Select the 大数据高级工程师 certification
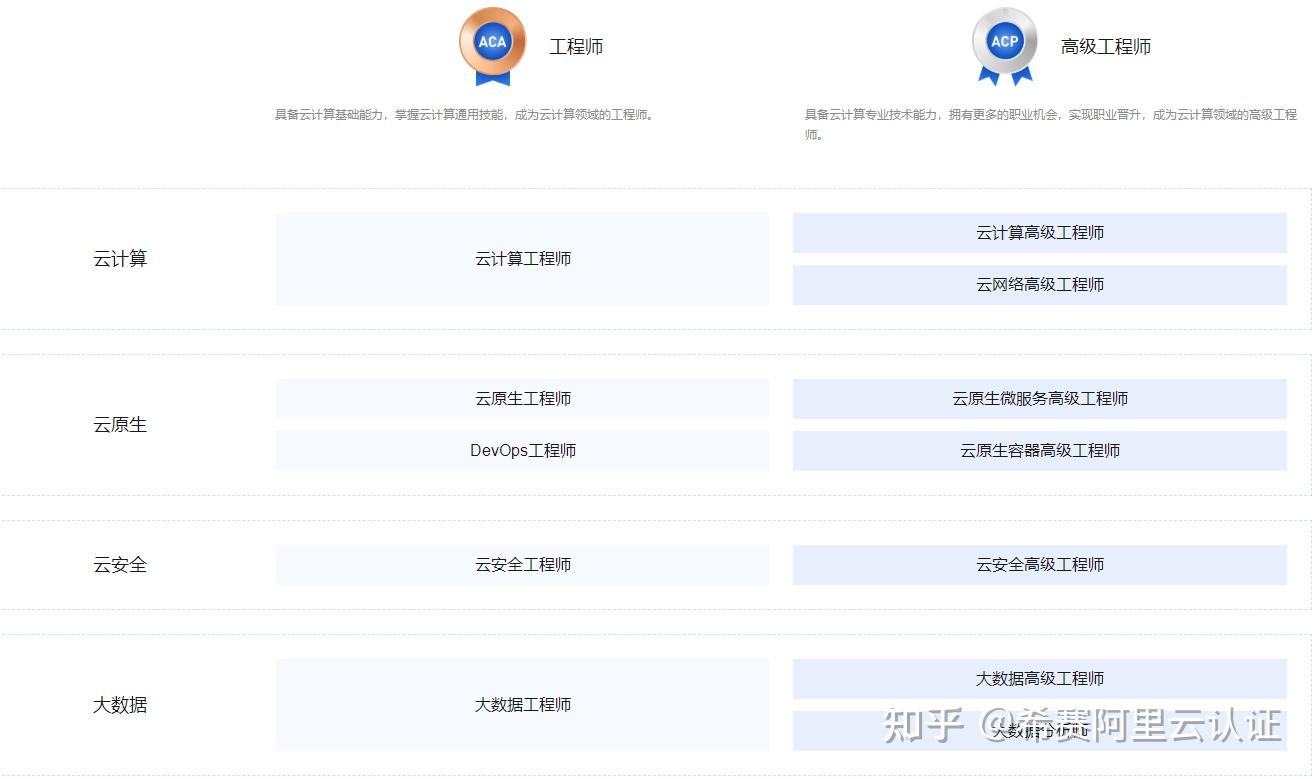The image size is (1315, 779). click(1040, 678)
